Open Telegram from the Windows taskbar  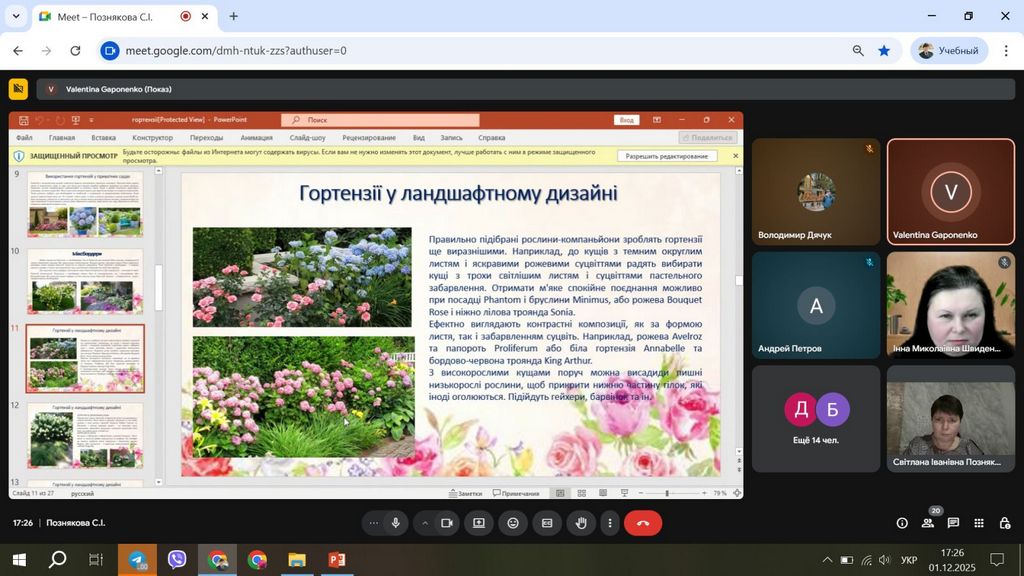[137, 560]
